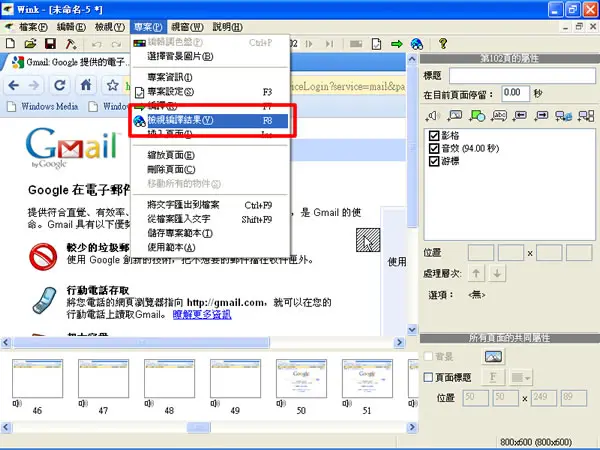Click the next frame playback button
Image resolution: width=600 pixels, height=450 pixels.
pyautogui.click(x=309, y=44)
